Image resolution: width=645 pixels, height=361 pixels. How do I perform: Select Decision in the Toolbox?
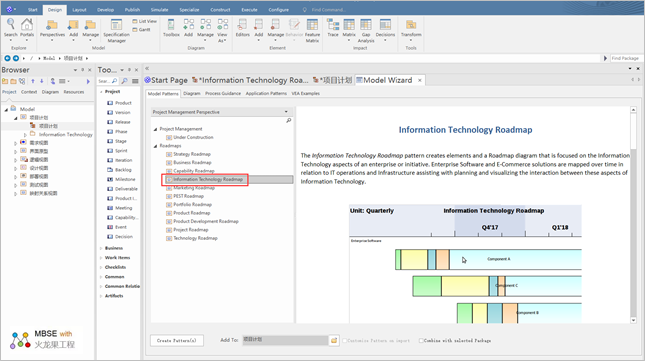(x=120, y=236)
